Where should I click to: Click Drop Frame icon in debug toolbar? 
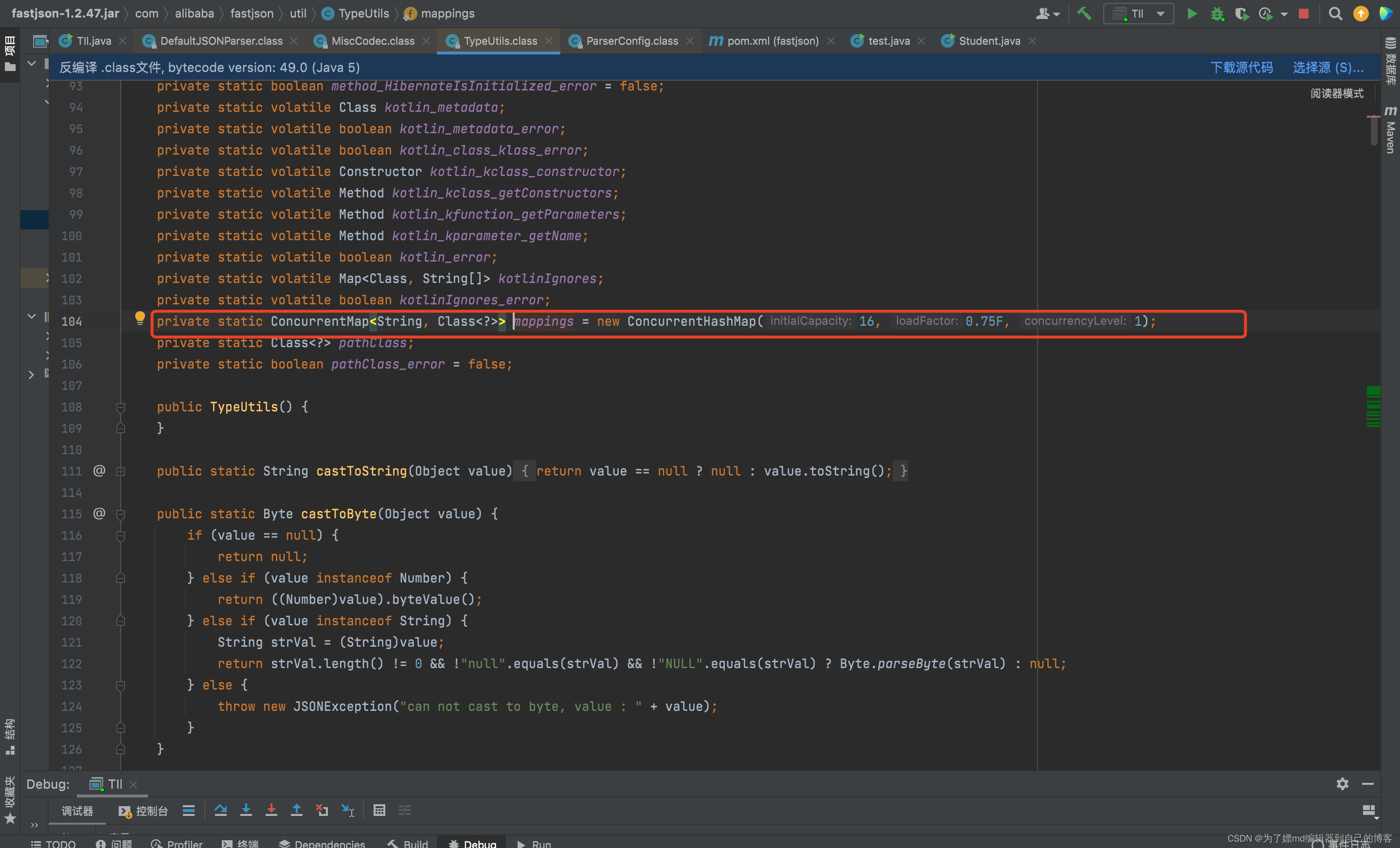point(322,810)
